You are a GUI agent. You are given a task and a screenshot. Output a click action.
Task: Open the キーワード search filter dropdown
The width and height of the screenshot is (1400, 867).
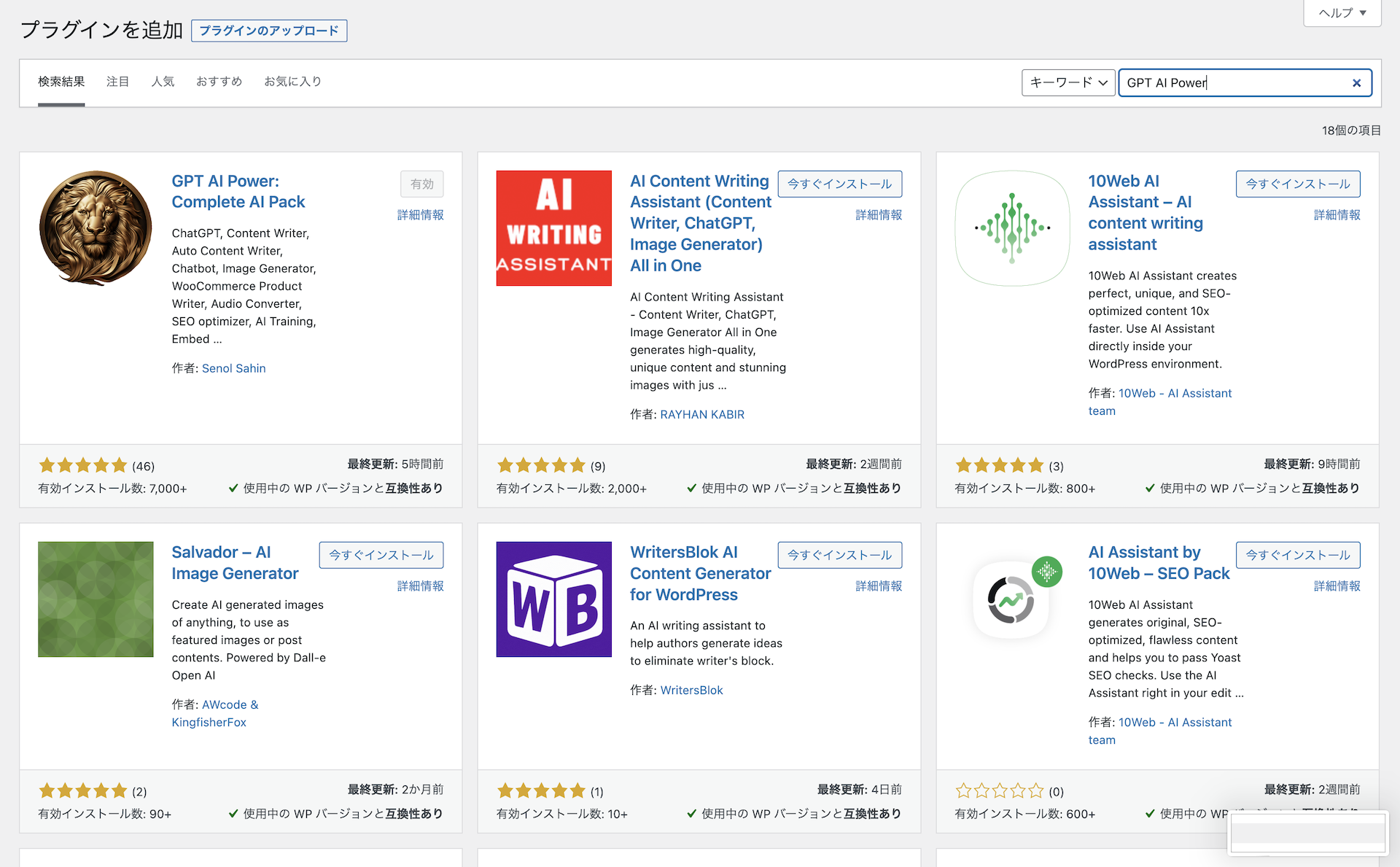(1067, 82)
